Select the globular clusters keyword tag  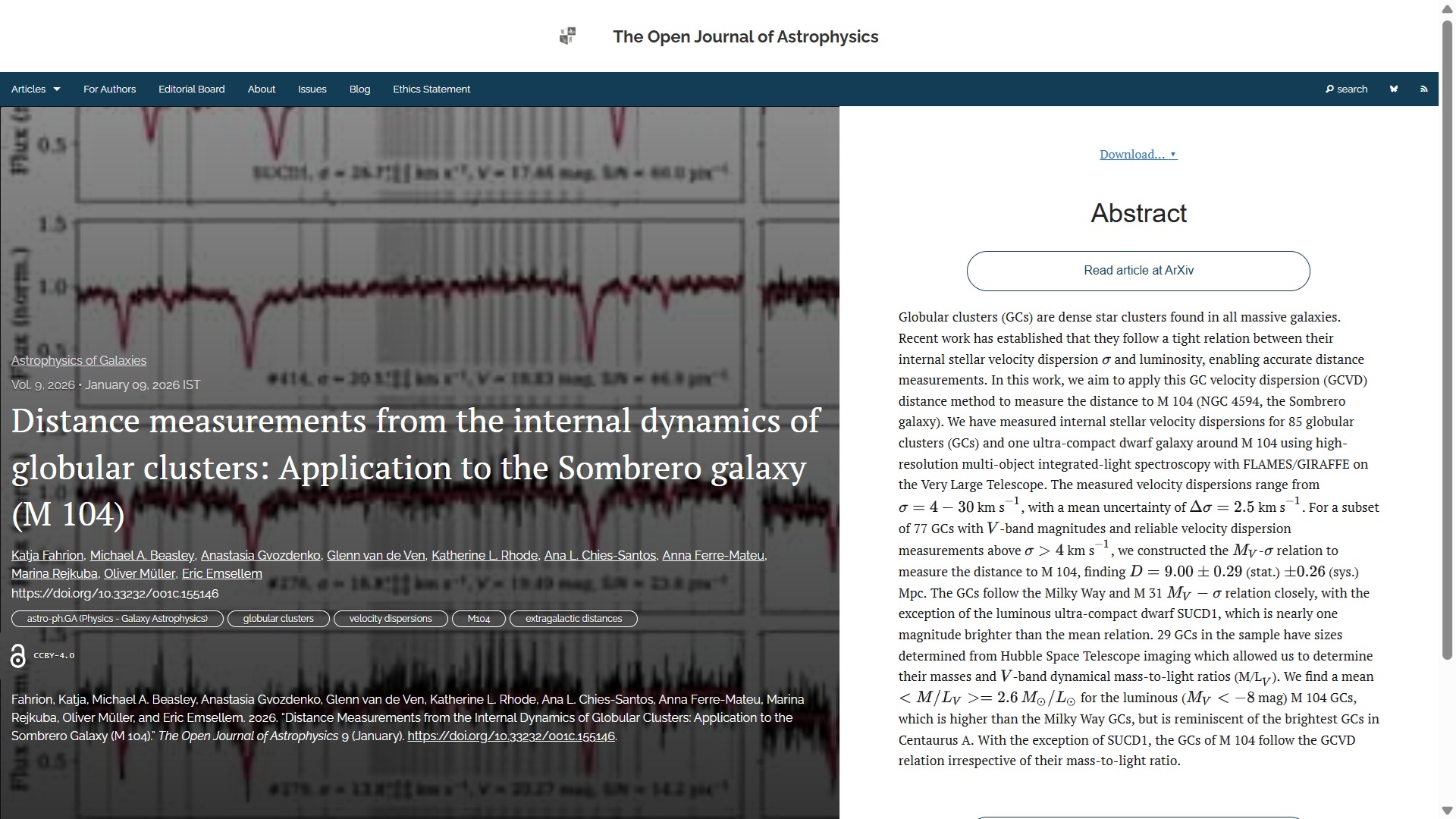[278, 619]
